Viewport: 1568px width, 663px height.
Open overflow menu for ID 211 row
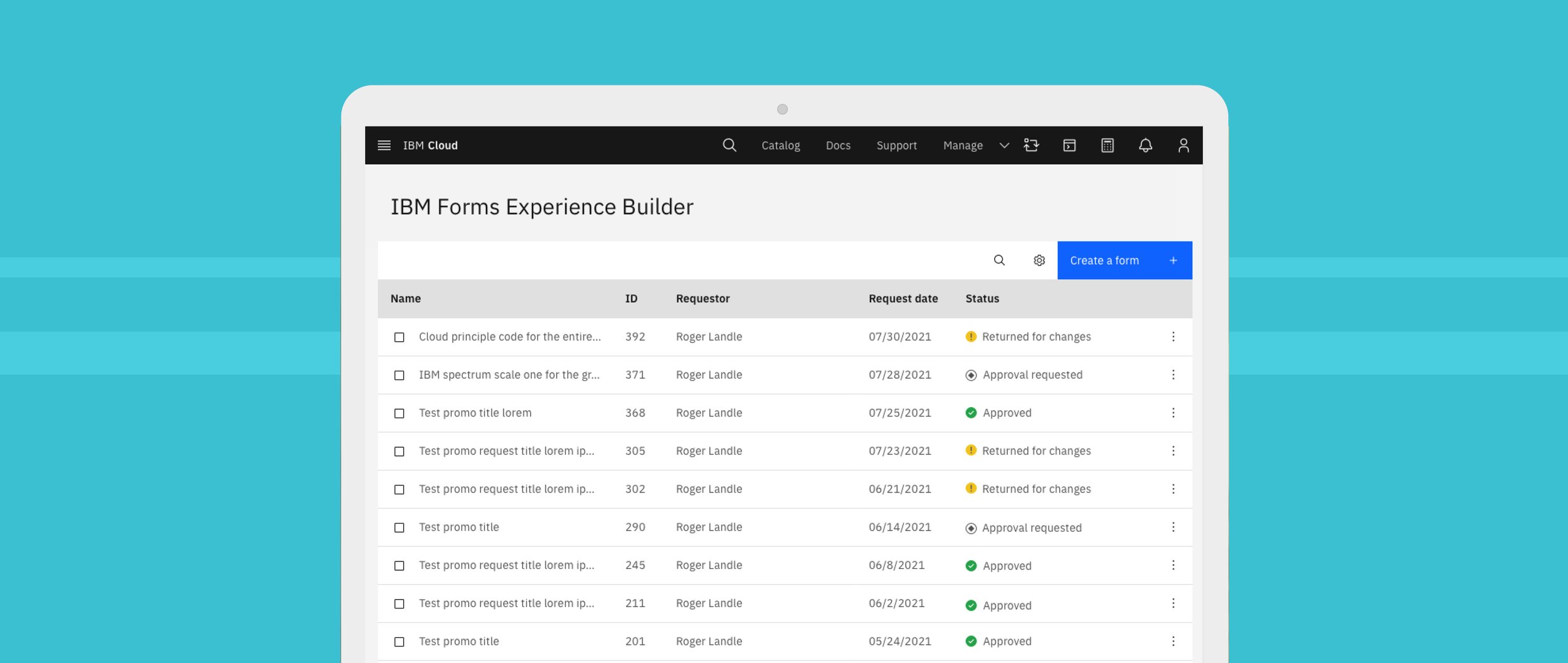(1173, 603)
